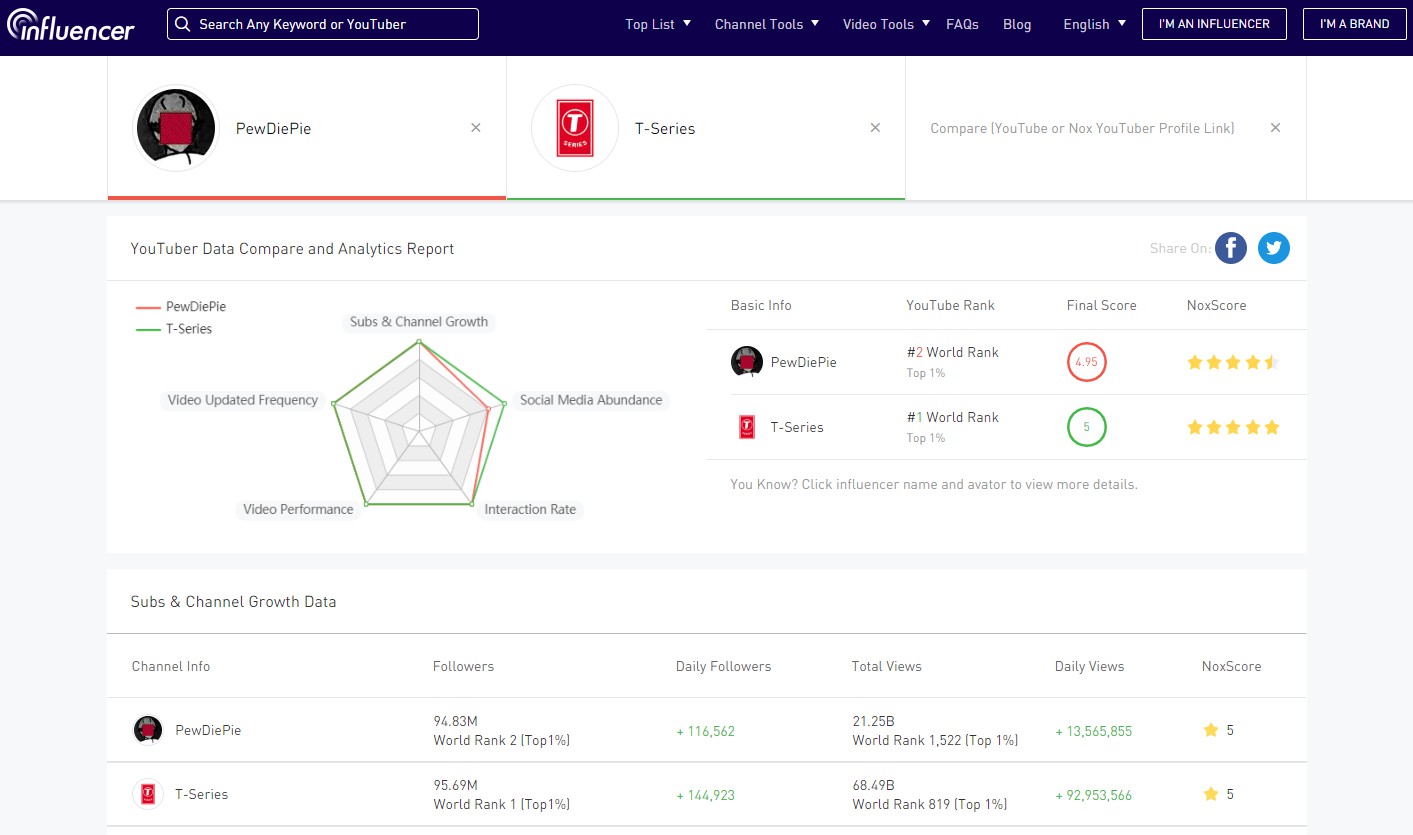
Task: Click the NoxInfluencer logo
Action: pos(71,25)
